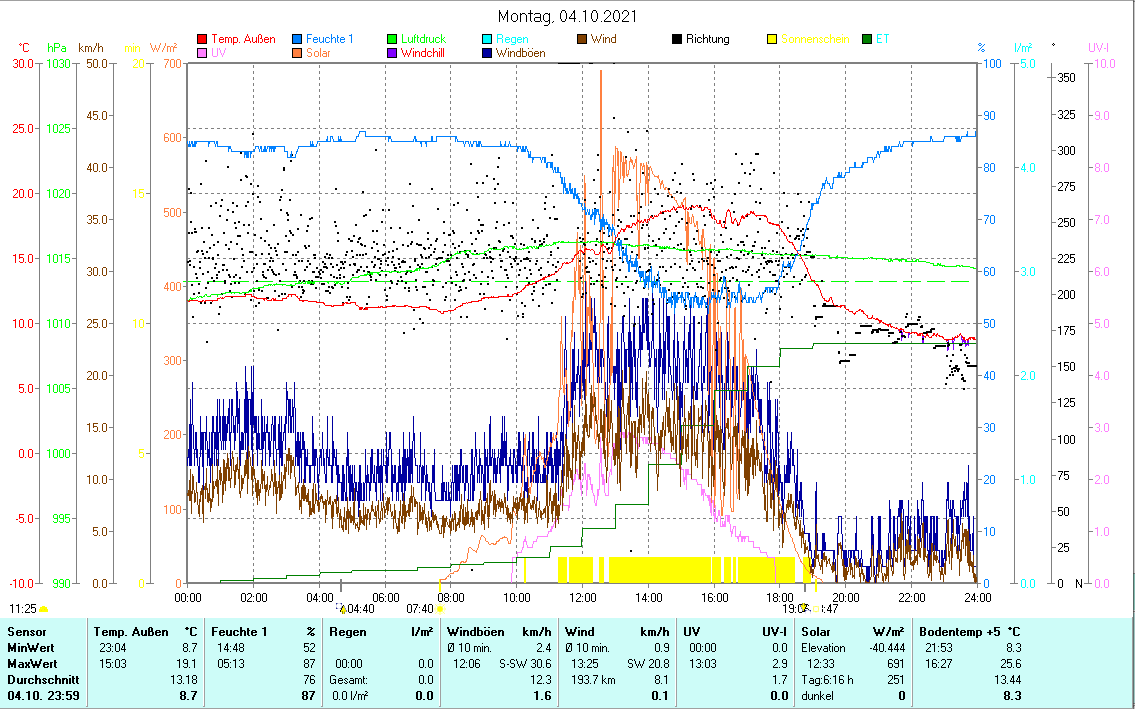Click the red Temp. Außen legend swatch
Screen dimensions: 1135x709
(x=202, y=40)
